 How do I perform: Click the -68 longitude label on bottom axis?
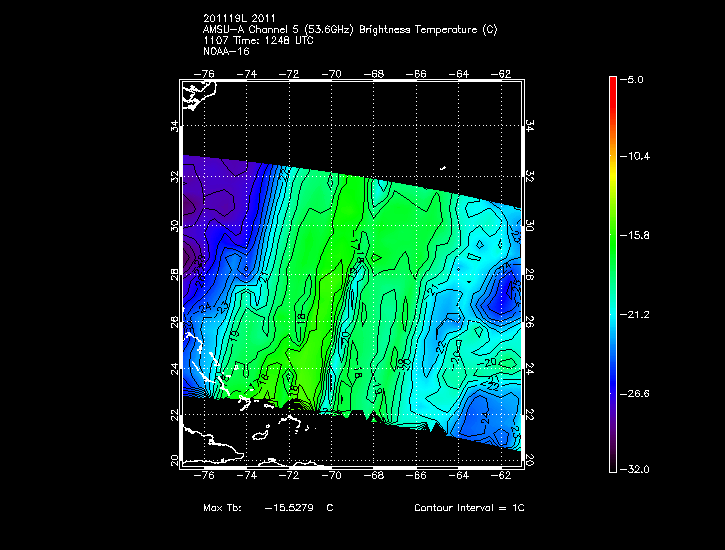click(374, 476)
